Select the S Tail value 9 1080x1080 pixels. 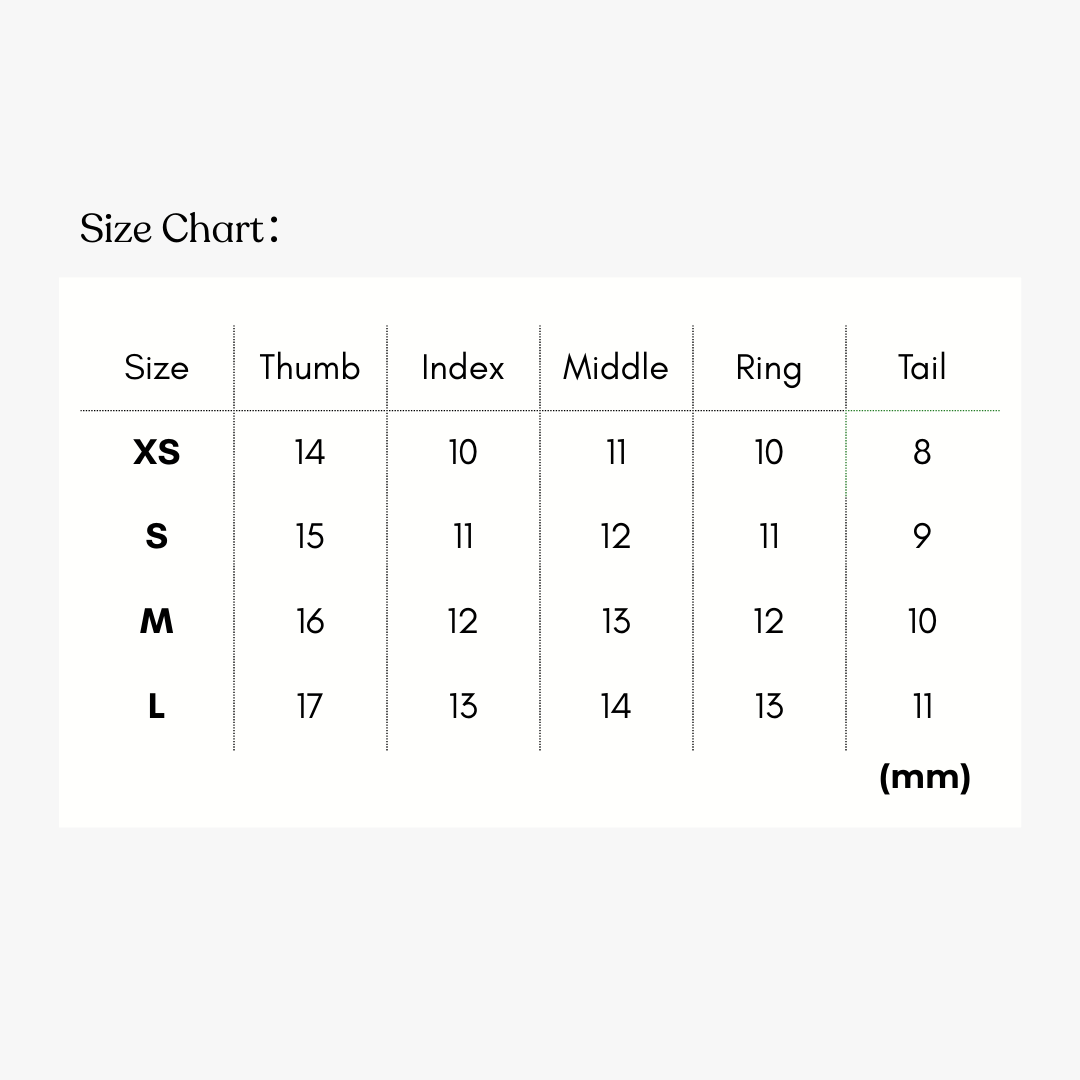point(922,537)
